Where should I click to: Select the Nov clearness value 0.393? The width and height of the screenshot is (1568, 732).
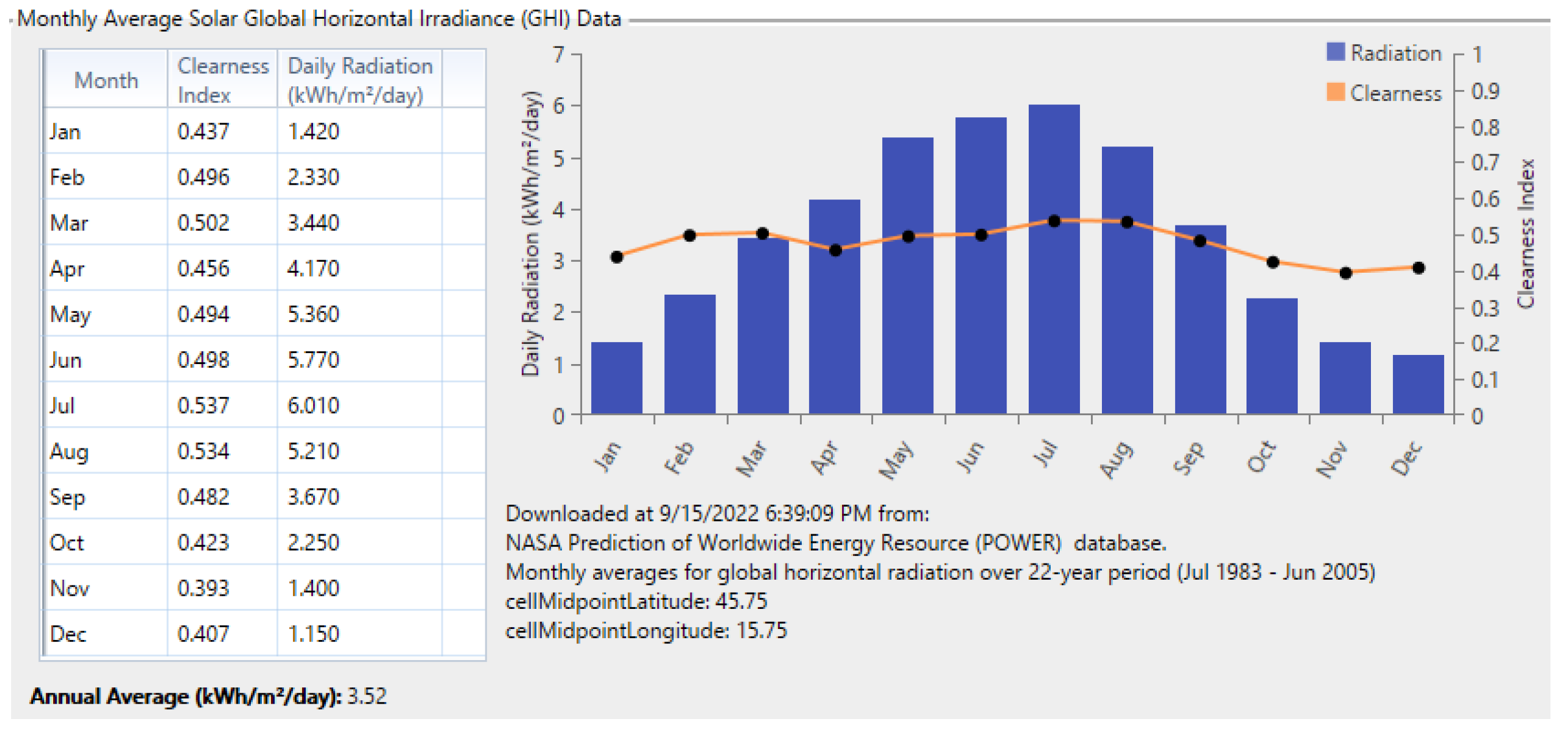click(204, 588)
